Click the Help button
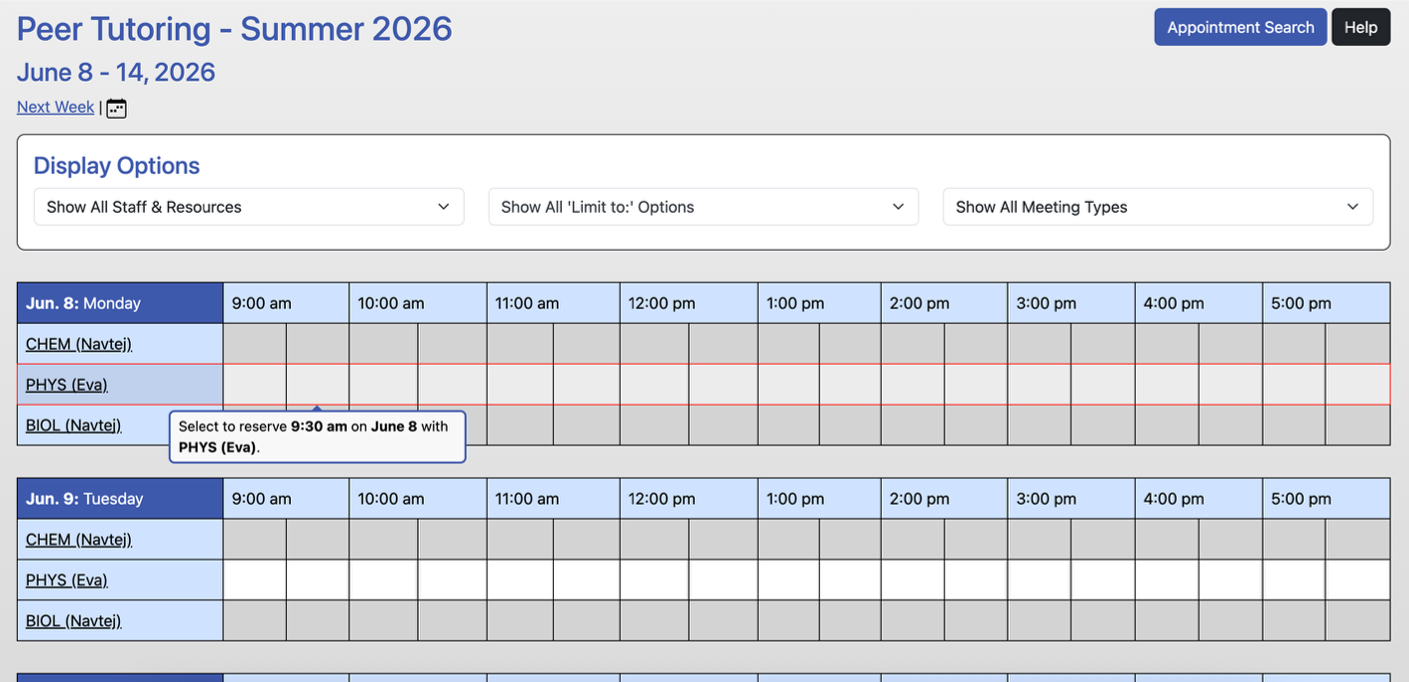The image size is (1409, 682). [1360, 27]
